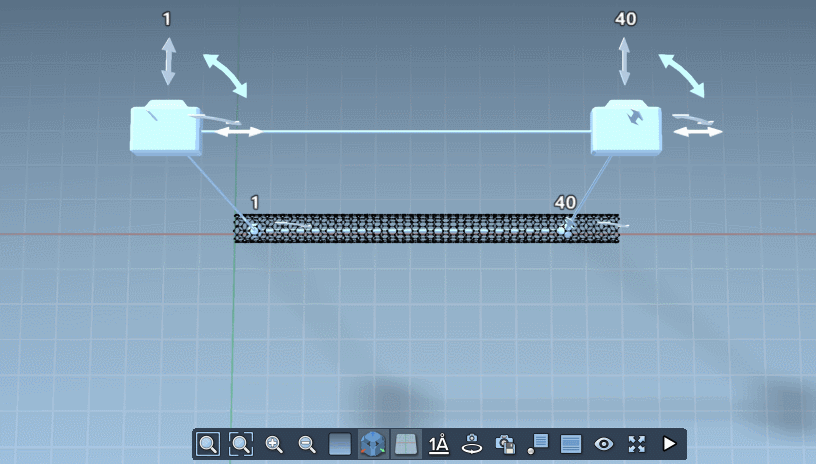Enter full screen with expand arrows

tap(636, 444)
